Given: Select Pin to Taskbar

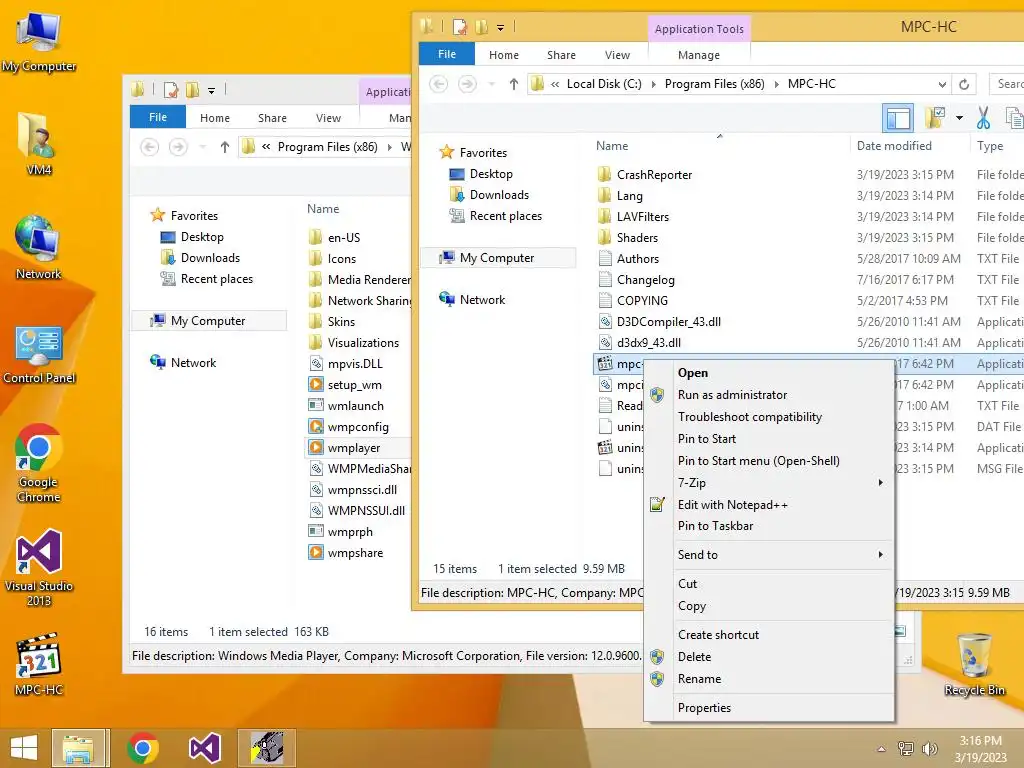Looking at the screenshot, I should tap(769, 526).
